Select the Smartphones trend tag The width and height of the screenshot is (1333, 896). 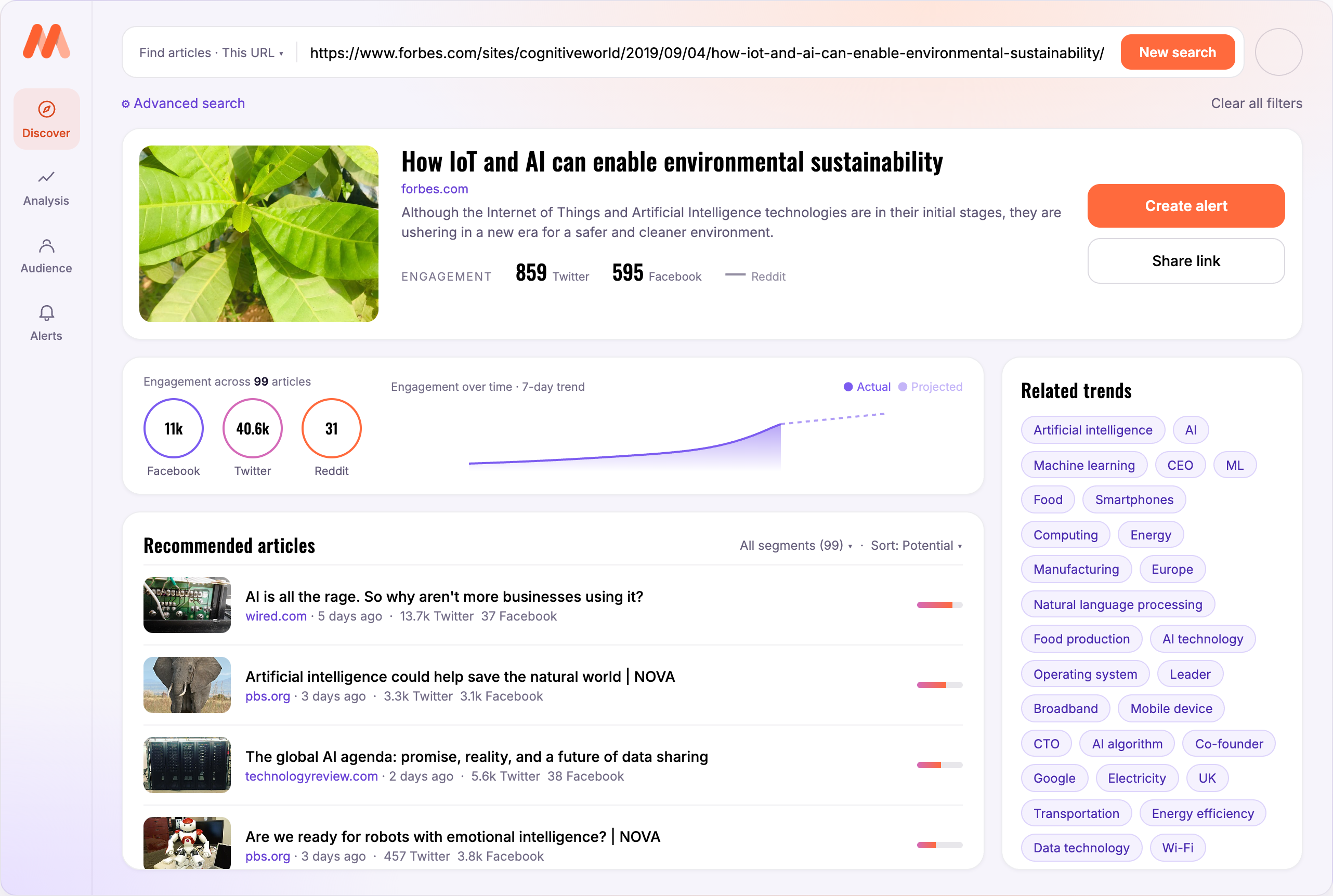(1134, 499)
